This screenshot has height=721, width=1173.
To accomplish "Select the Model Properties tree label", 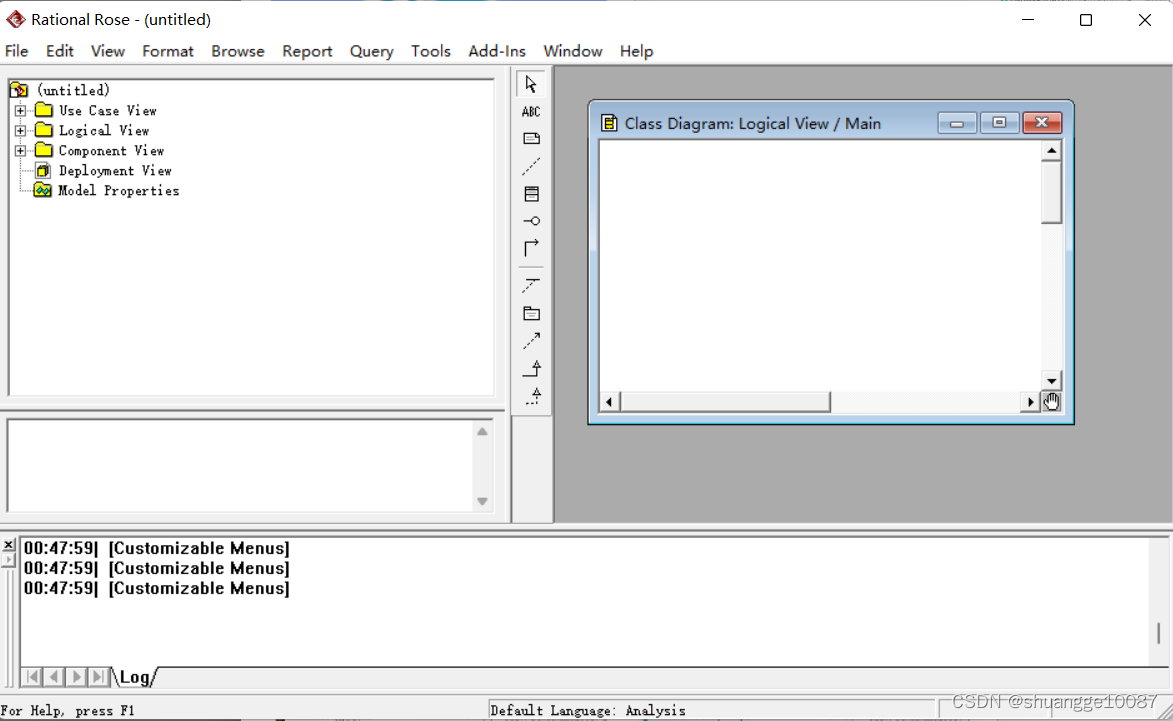I will 119,191.
